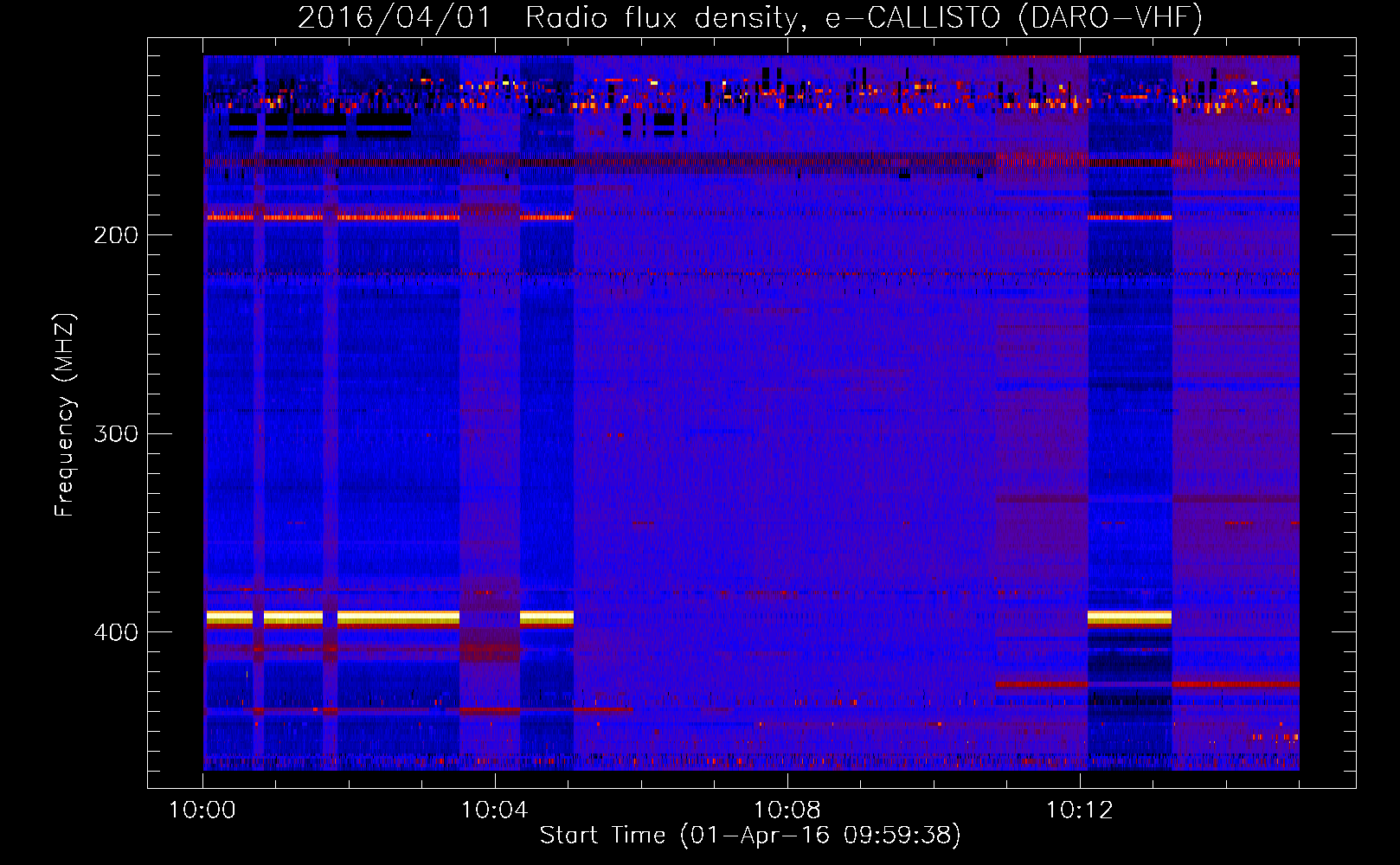
Task: Click the 'e-CALLISTO (DARO-VHF)' text in title
Action: coord(1014,18)
